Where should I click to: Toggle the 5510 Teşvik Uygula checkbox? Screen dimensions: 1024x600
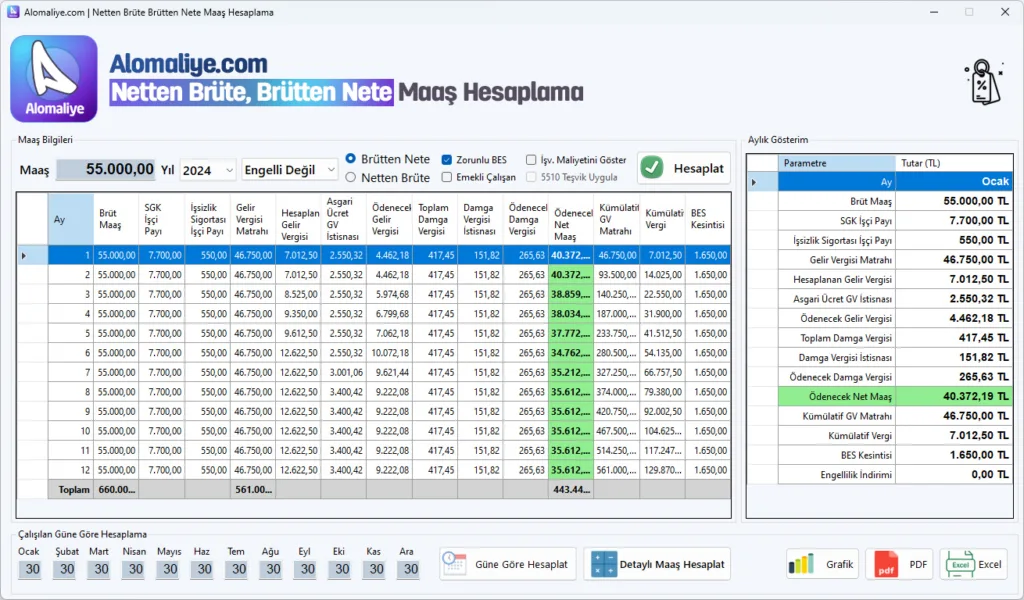[x=531, y=177]
